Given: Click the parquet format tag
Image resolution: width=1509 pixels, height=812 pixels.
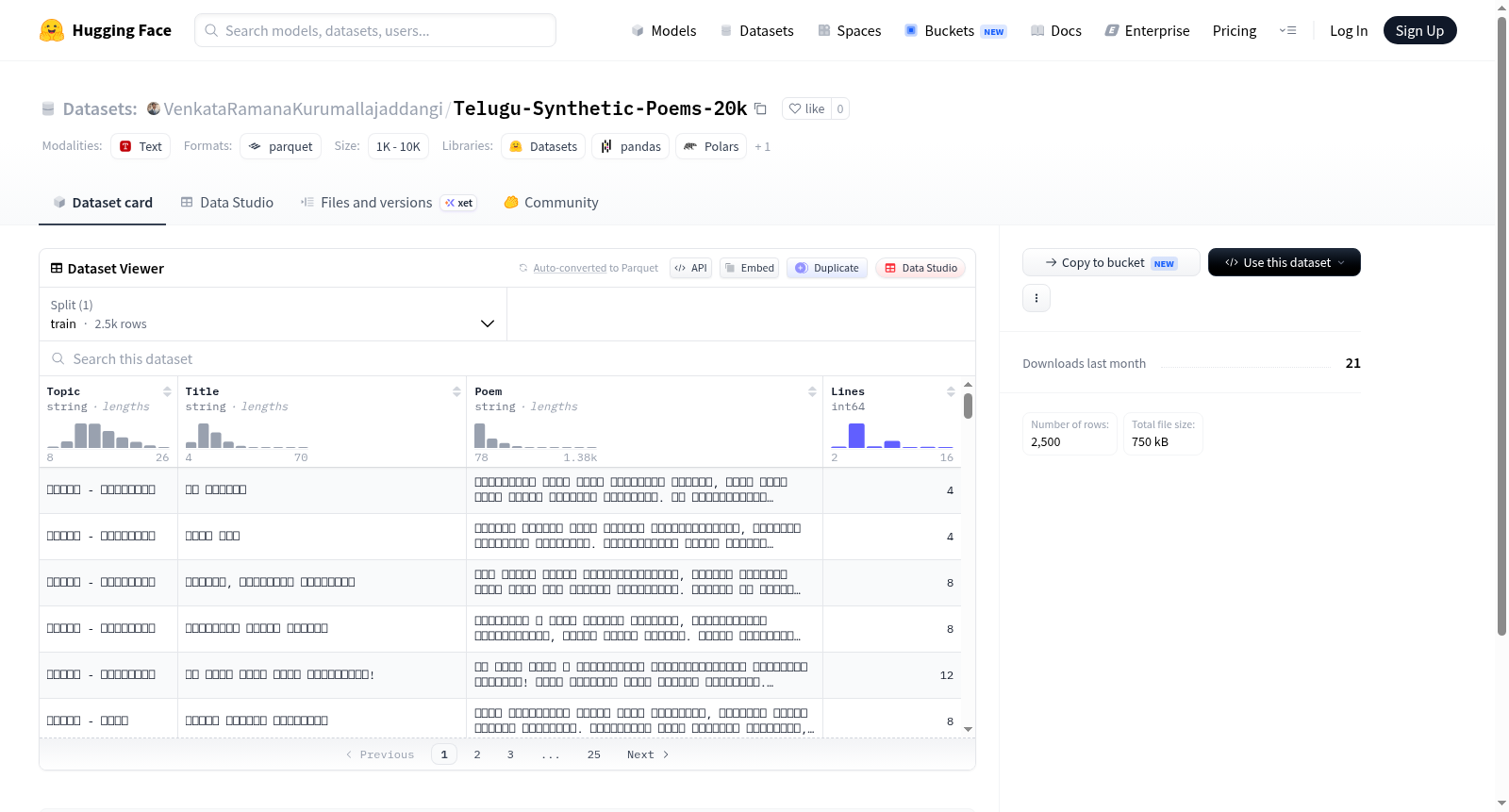Looking at the screenshot, I should coord(280,146).
